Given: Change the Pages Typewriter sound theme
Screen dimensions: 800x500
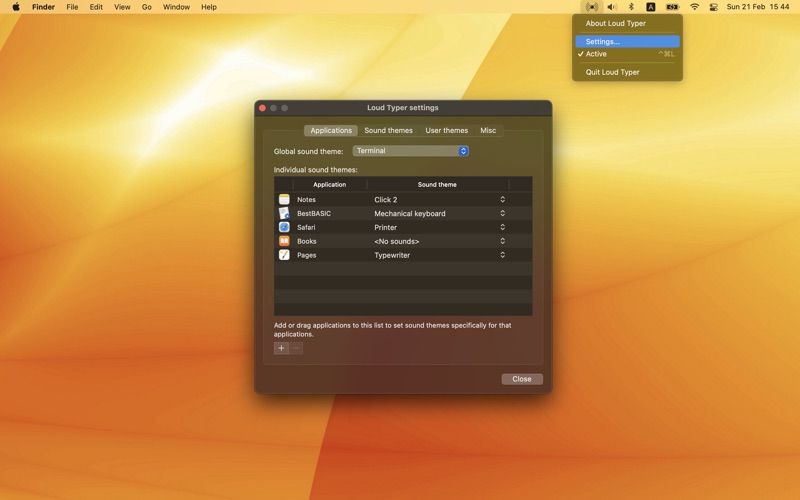Looking at the screenshot, I should click(439, 255).
